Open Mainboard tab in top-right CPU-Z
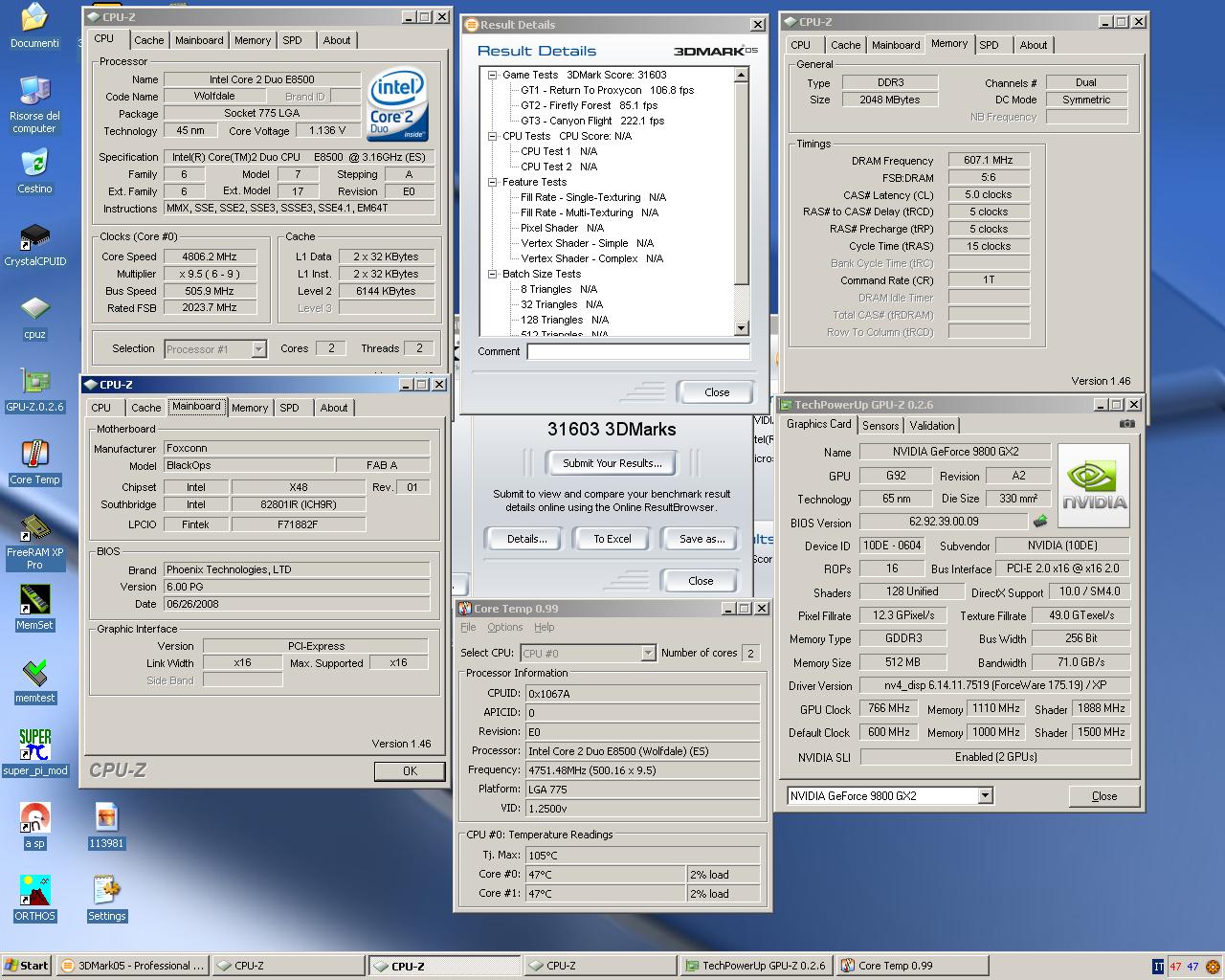The width and height of the screenshot is (1225, 980). [x=896, y=45]
